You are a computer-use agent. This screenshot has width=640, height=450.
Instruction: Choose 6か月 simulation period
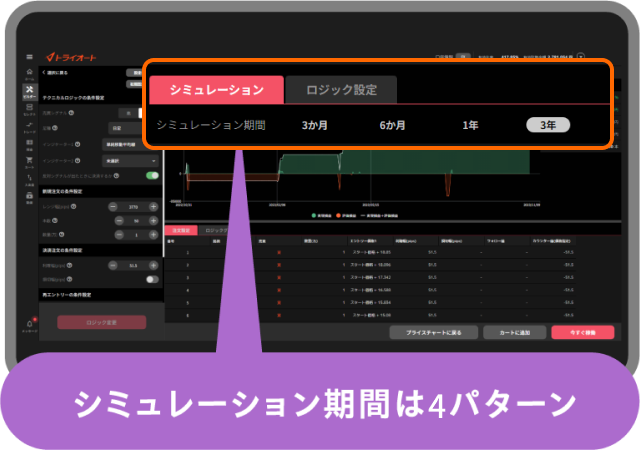click(x=392, y=125)
